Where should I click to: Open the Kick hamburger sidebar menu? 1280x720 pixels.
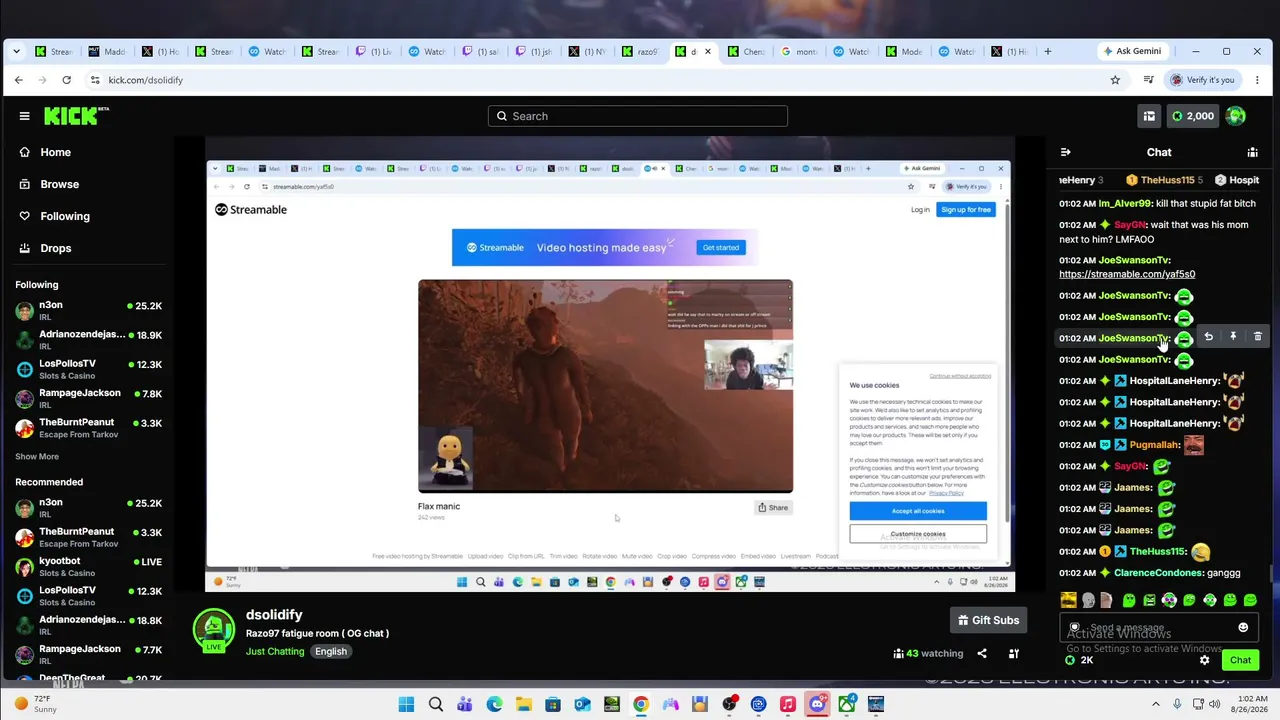click(24, 116)
